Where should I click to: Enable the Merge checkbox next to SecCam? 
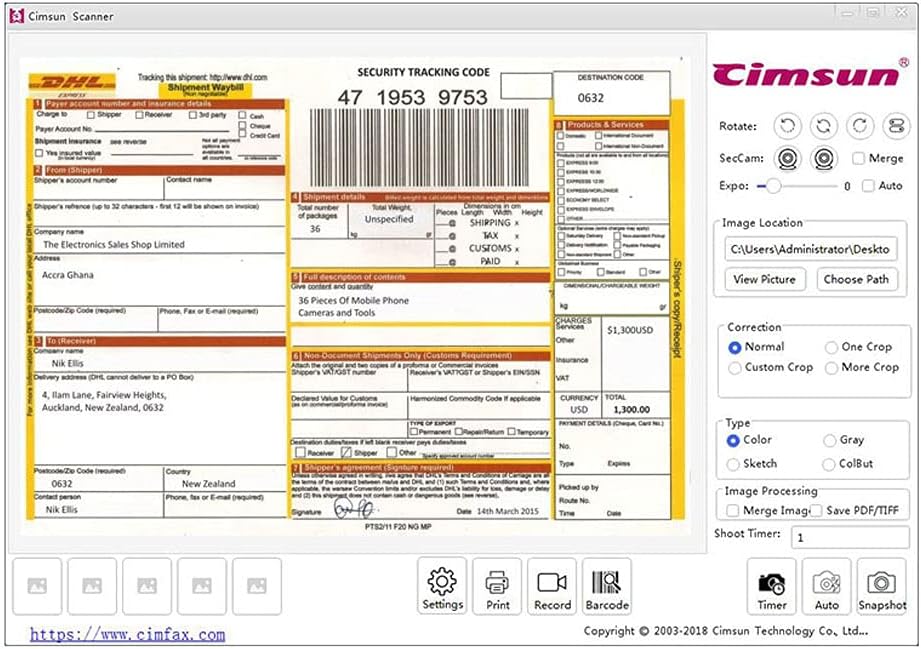tap(859, 158)
